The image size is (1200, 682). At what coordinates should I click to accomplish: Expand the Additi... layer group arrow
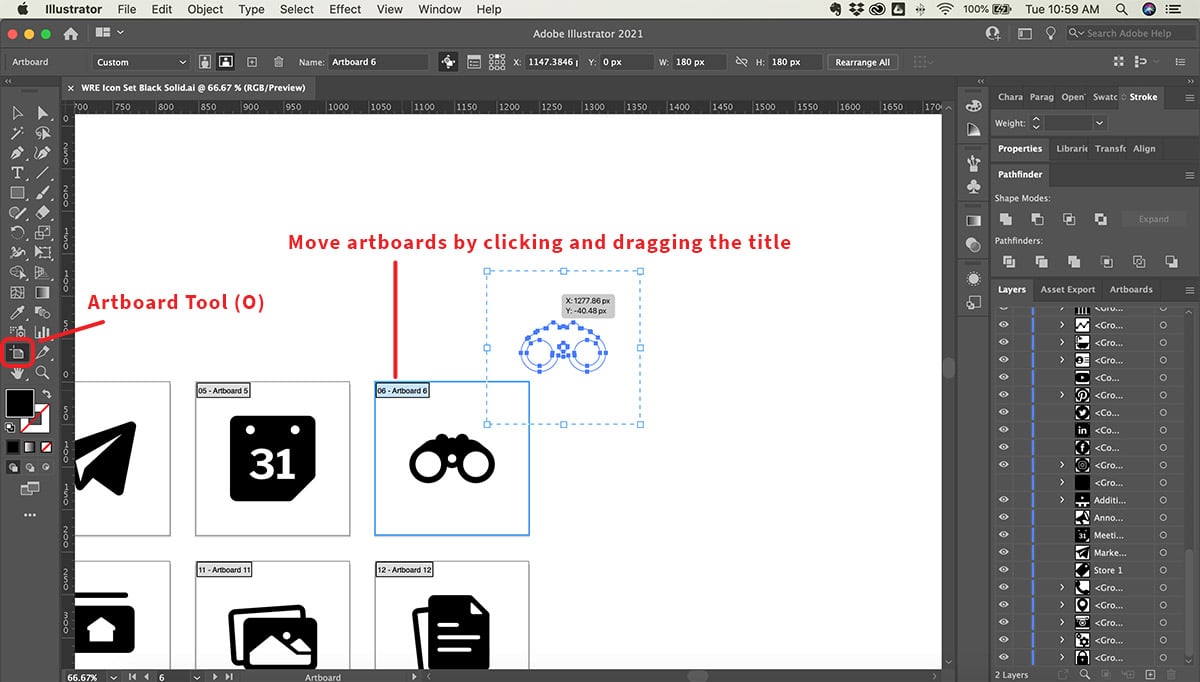point(1062,500)
